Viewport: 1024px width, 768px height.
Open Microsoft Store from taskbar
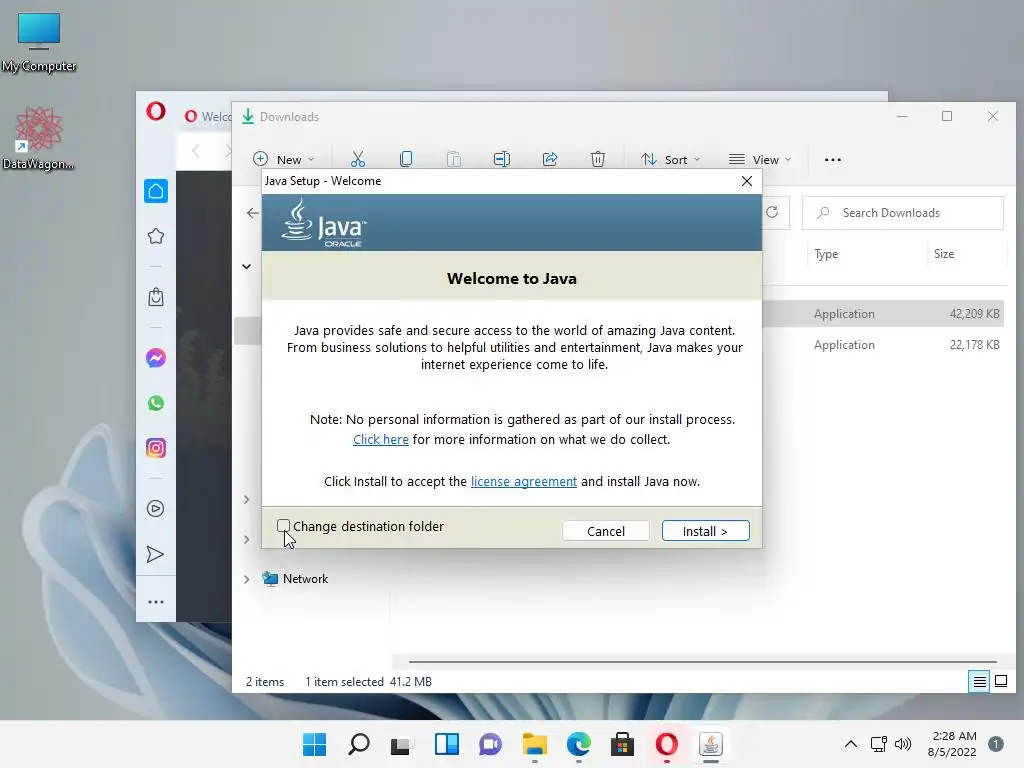[622, 744]
